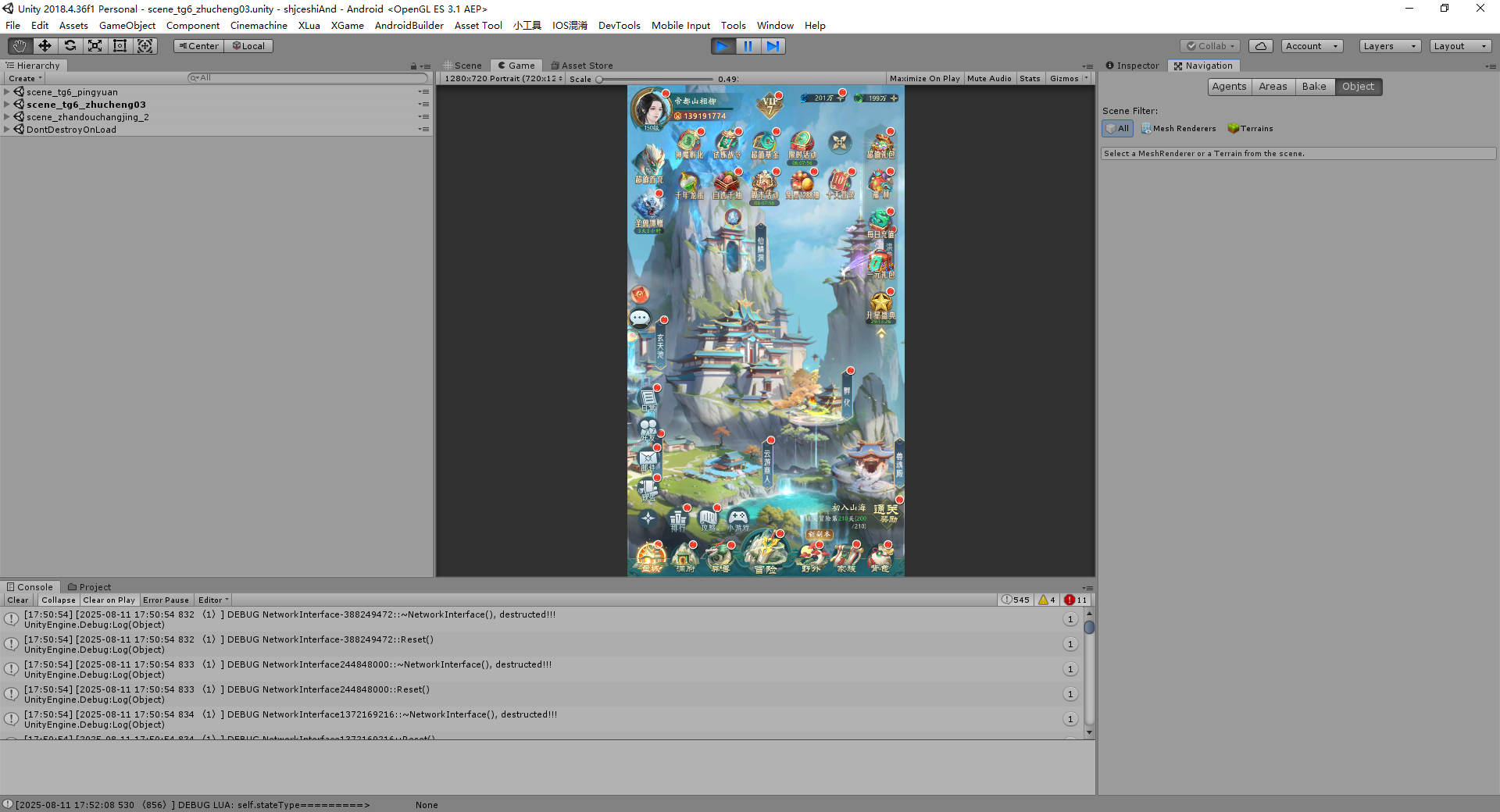Open the Cloud services panel
1500x812 pixels.
pyautogui.click(x=1261, y=46)
